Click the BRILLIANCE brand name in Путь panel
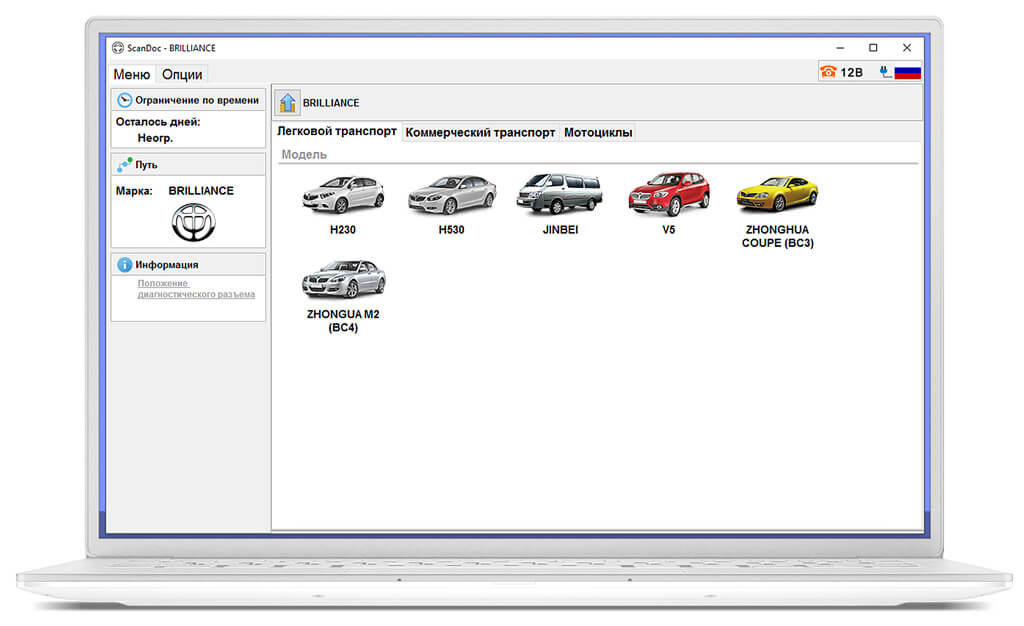Image resolution: width=1024 pixels, height=626 pixels. 201,191
